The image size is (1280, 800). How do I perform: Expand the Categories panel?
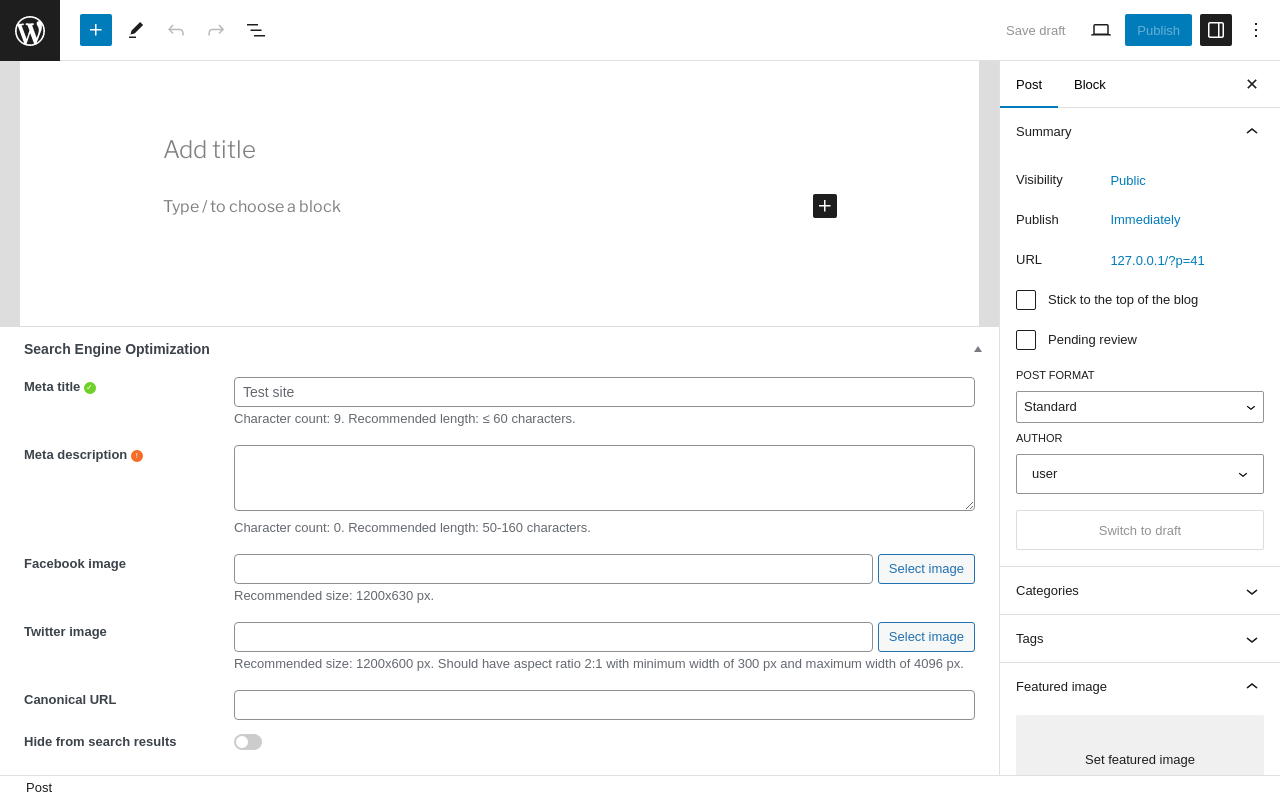(1140, 591)
